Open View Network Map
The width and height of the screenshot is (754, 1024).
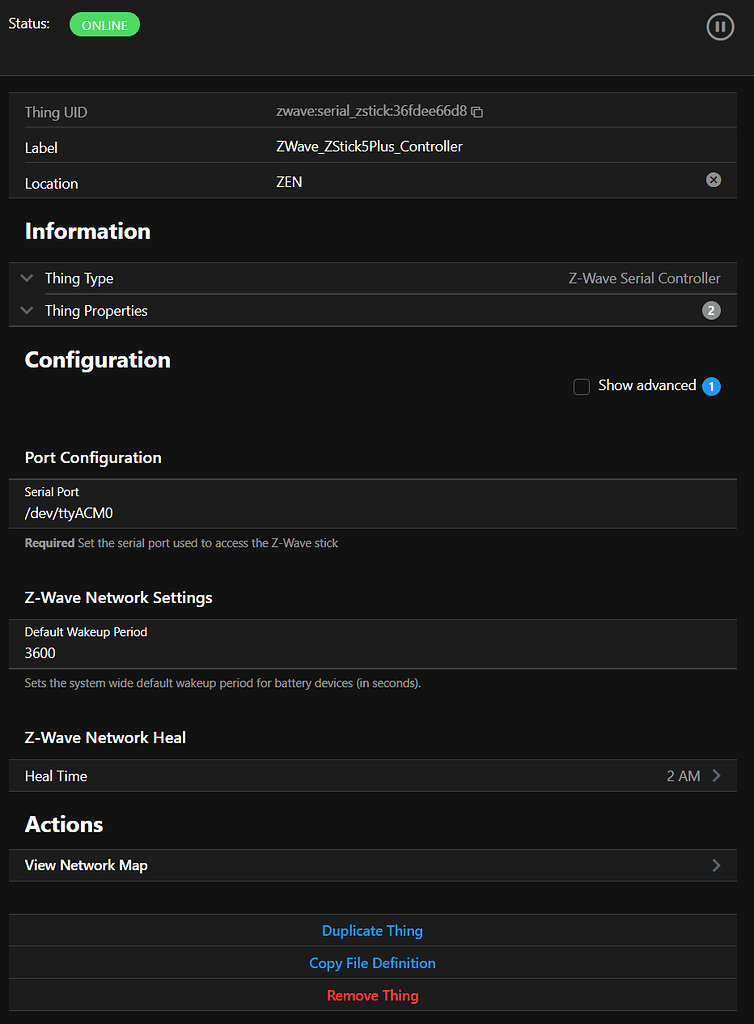pos(370,865)
